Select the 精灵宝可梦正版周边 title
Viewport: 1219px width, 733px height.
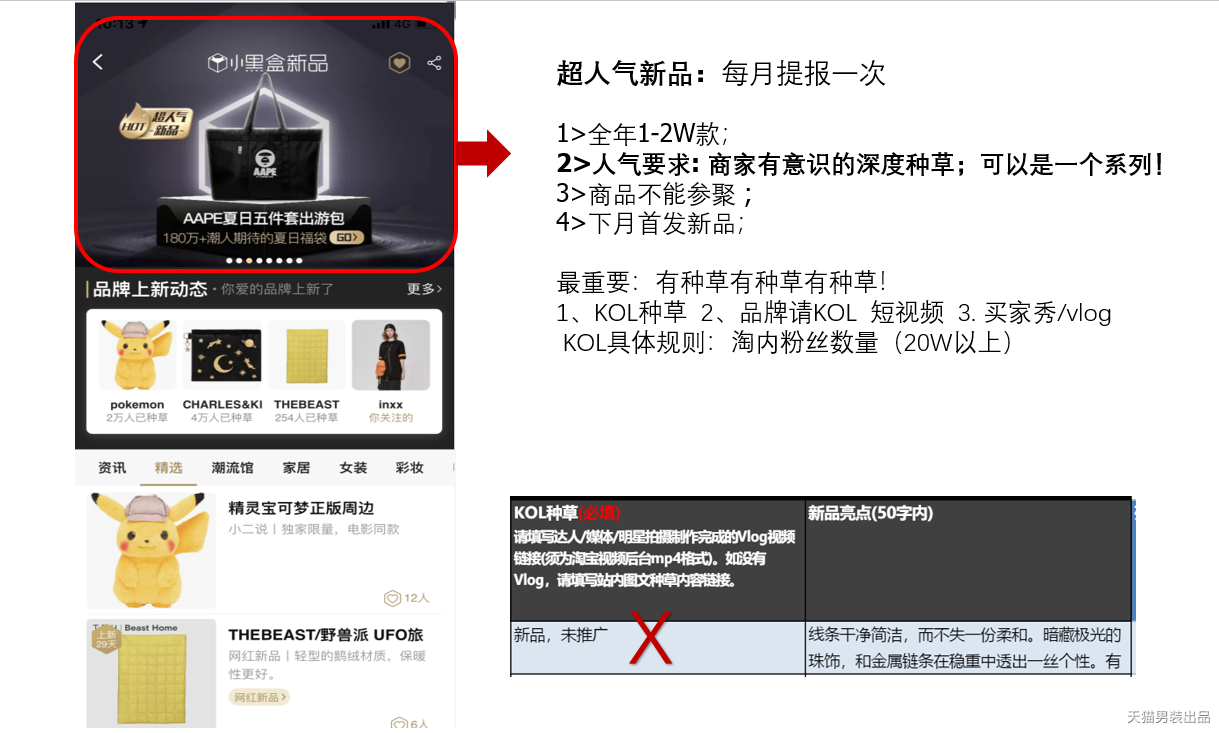click(x=301, y=508)
